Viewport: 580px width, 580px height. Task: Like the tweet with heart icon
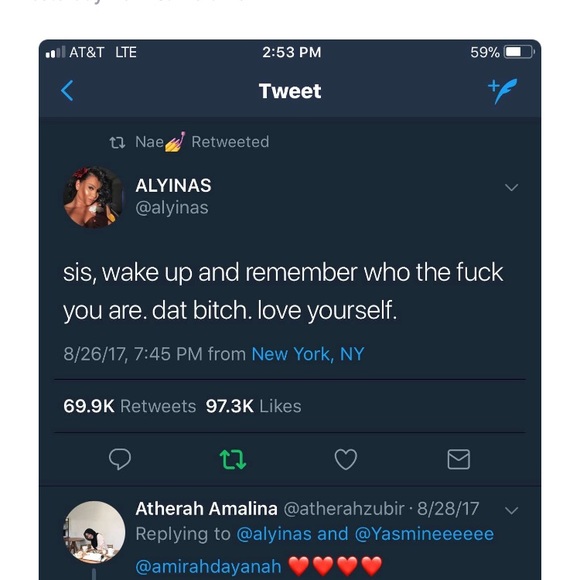tap(345, 459)
